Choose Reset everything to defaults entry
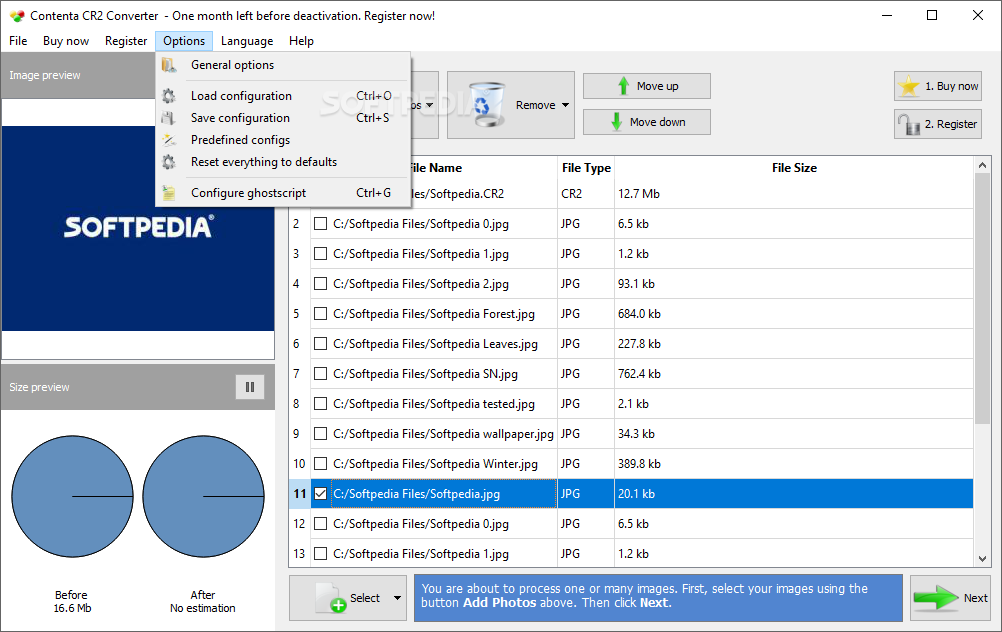1002x632 pixels. coord(282,162)
